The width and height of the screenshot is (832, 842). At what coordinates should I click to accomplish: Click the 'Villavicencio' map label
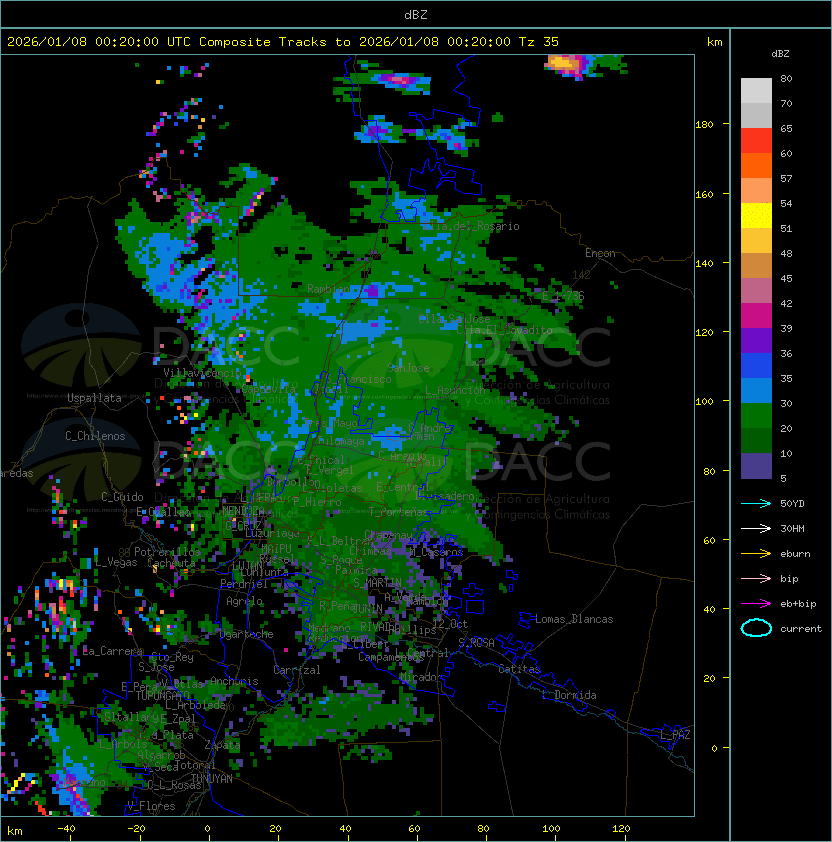[x=202, y=373]
